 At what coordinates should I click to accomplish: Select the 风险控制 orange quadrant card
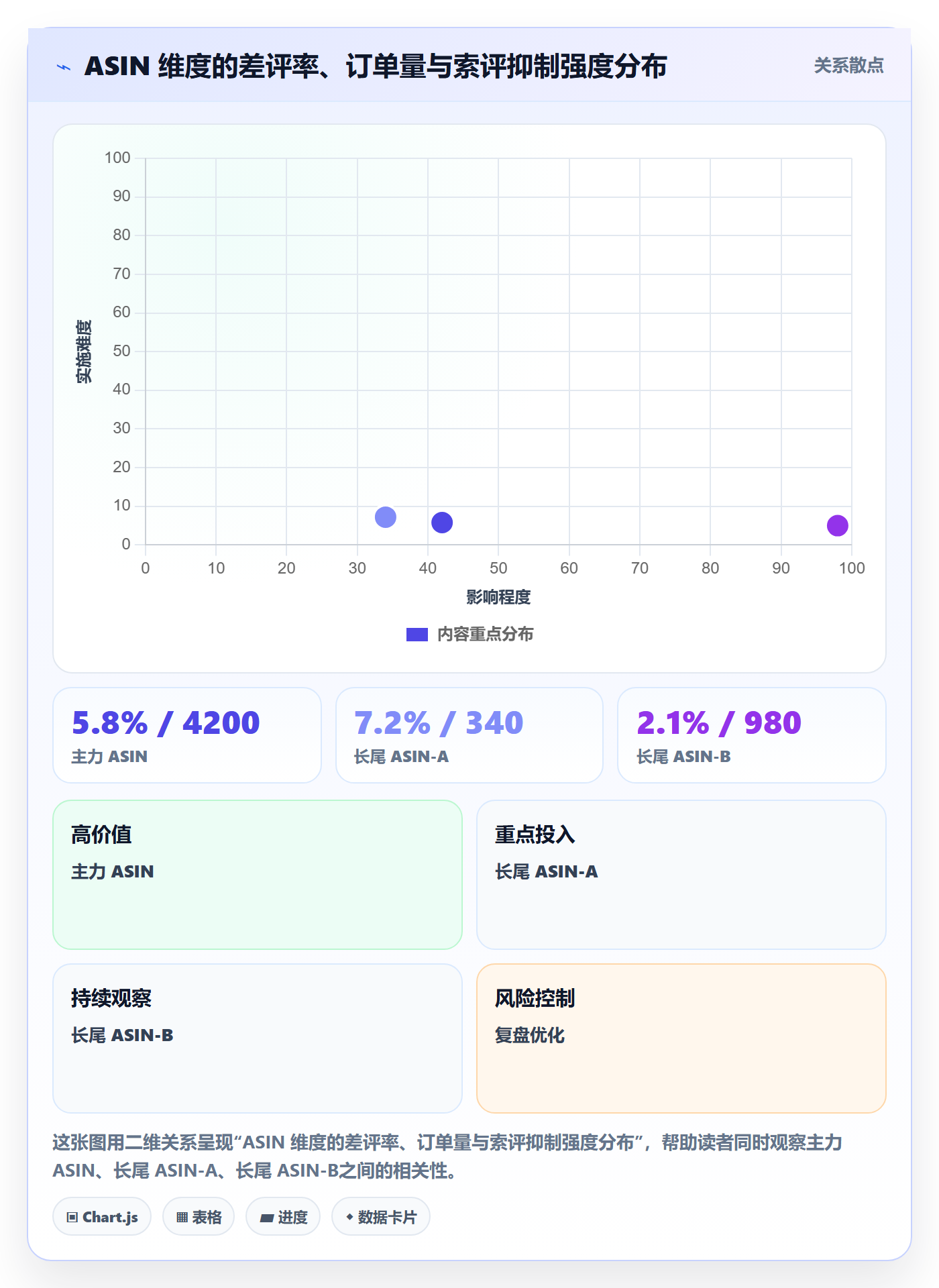[x=681, y=1038]
